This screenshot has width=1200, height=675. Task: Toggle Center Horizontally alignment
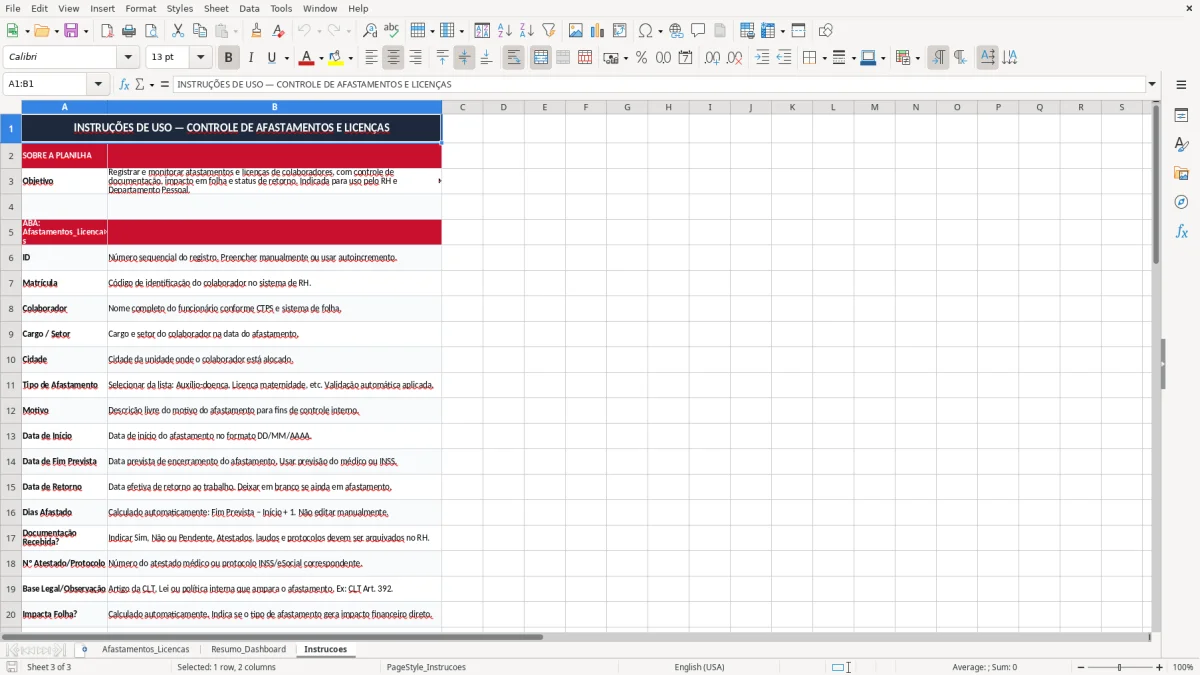click(x=393, y=58)
